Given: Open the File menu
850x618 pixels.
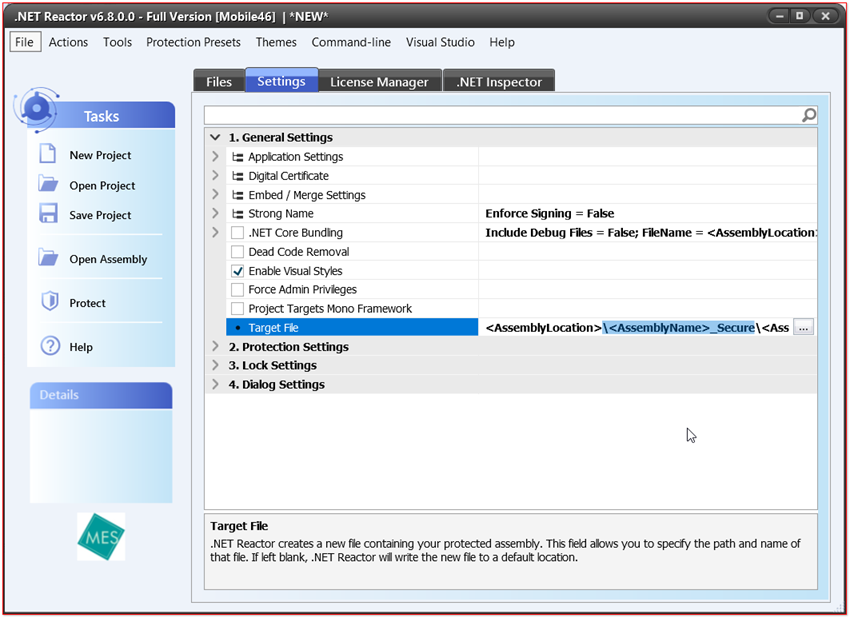Looking at the screenshot, I should 24,42.
